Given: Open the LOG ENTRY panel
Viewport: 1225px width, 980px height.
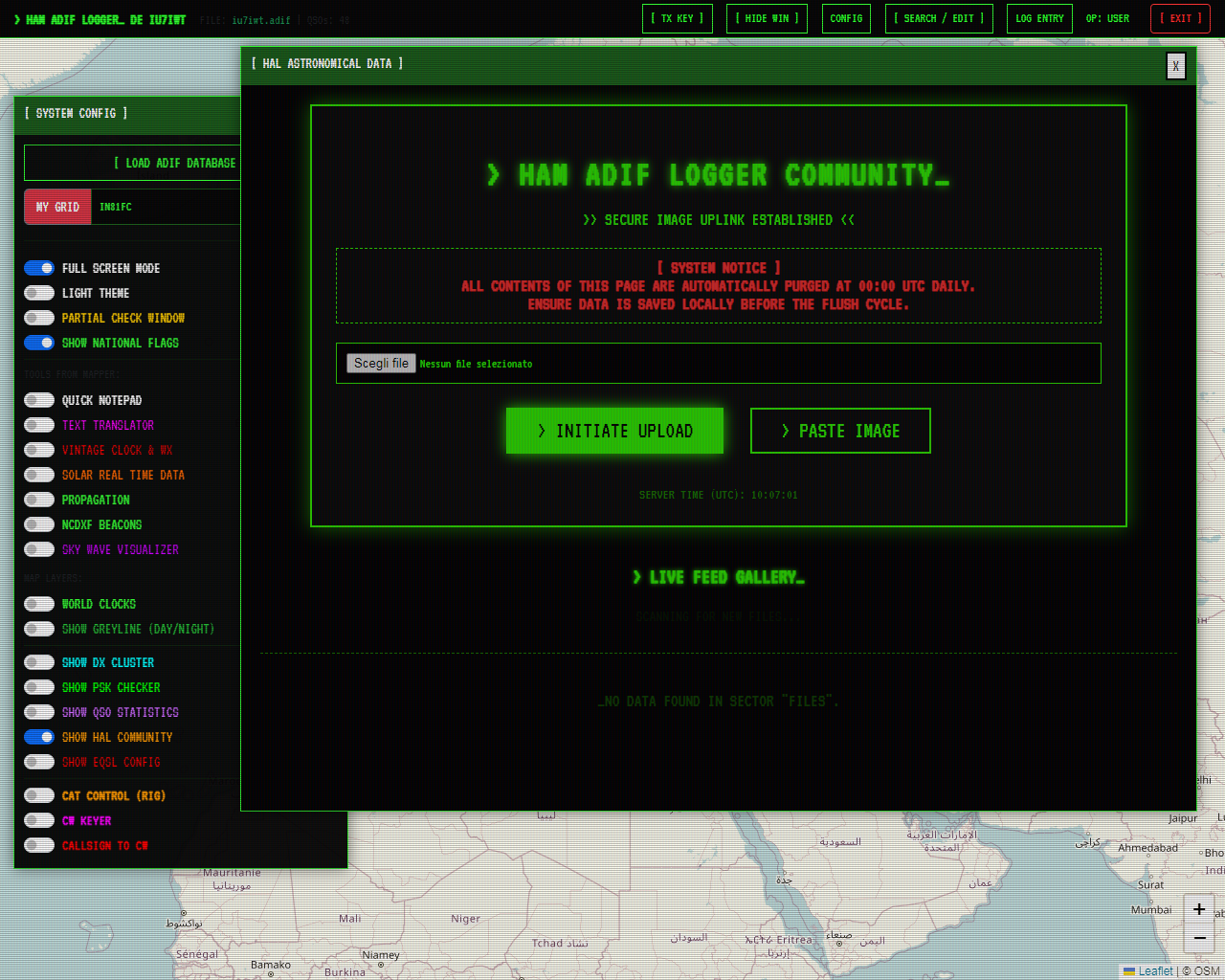Looking at the screenshot, I should pyautogui.click(x=1039, y=19).
